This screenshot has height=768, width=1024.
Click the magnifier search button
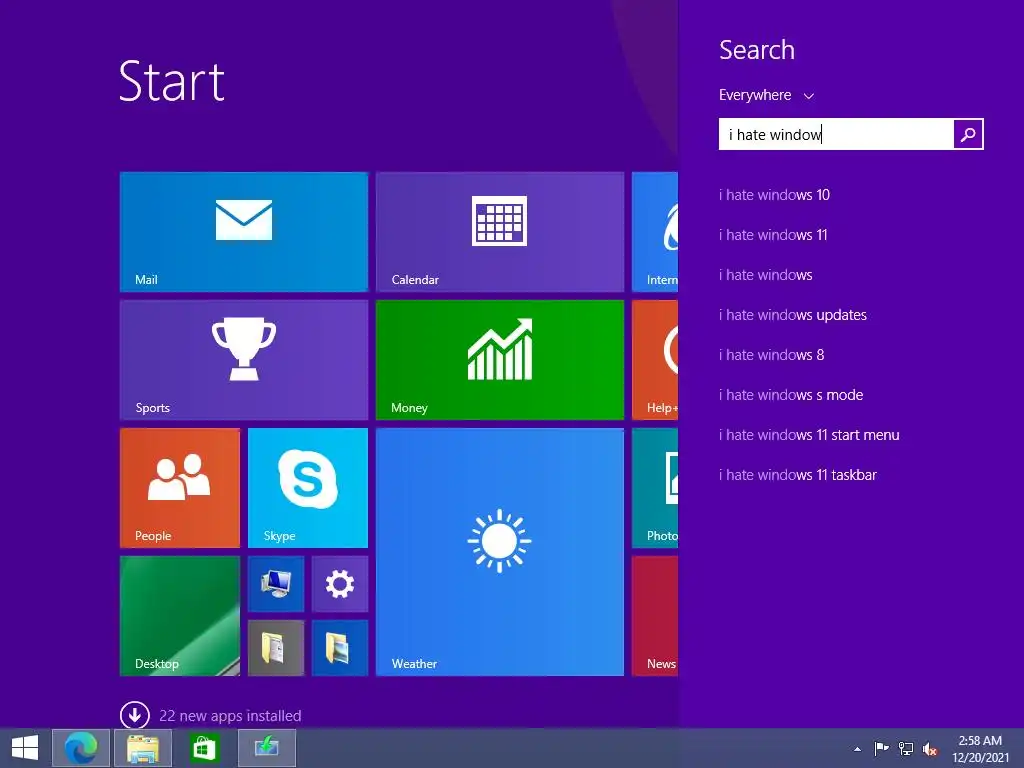tap(968, 134)
